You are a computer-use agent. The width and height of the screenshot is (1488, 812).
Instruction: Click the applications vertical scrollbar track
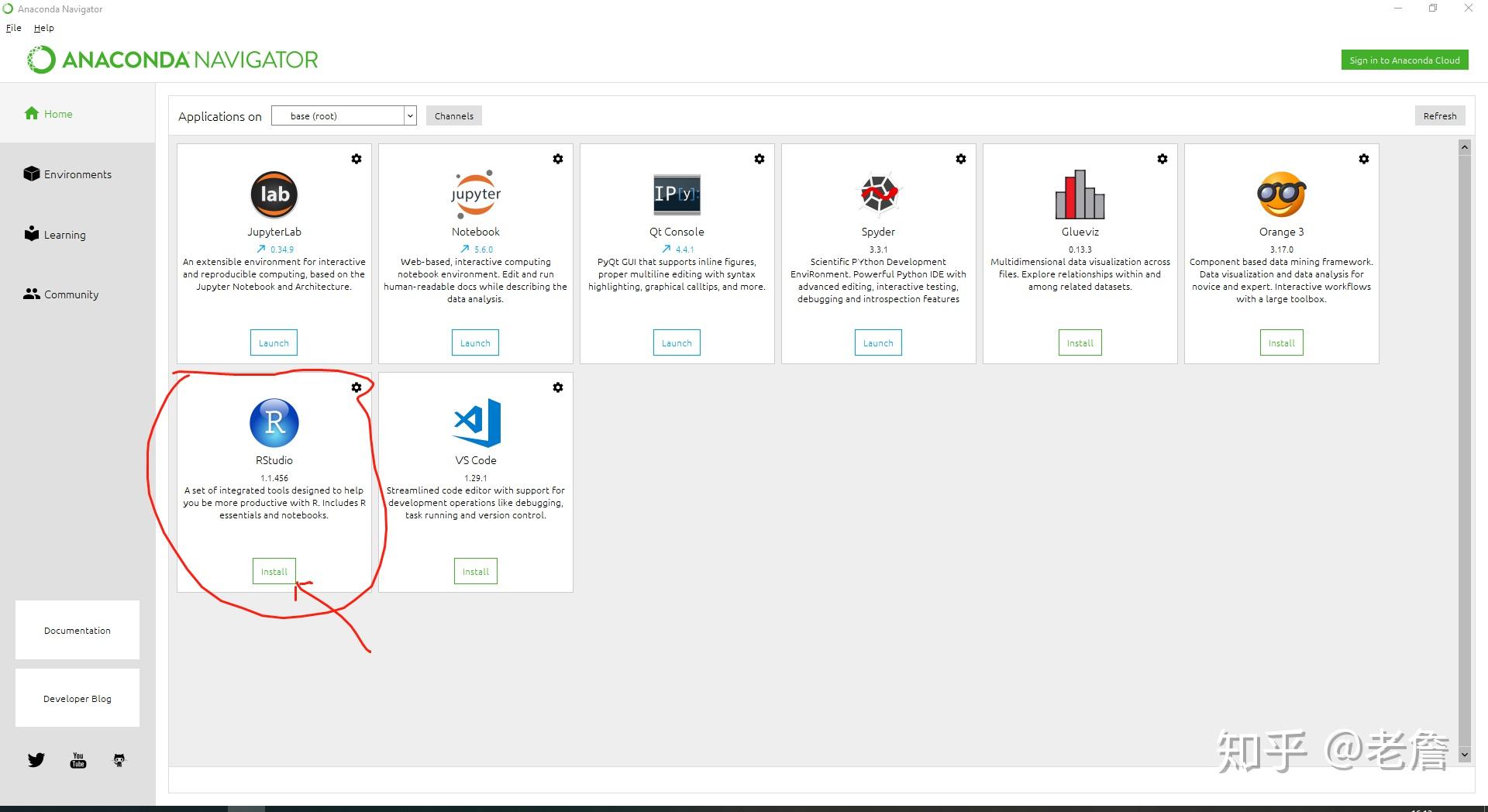[1465, 450]
